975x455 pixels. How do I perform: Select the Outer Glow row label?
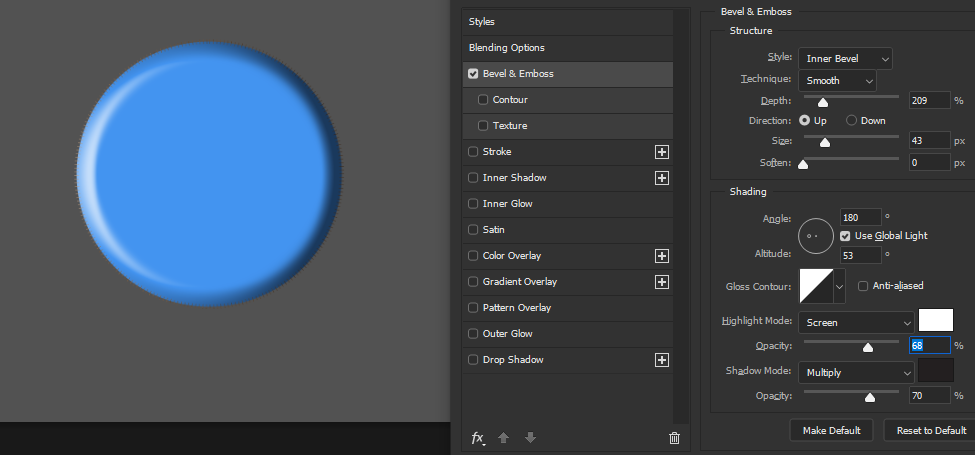click(509, 334)
